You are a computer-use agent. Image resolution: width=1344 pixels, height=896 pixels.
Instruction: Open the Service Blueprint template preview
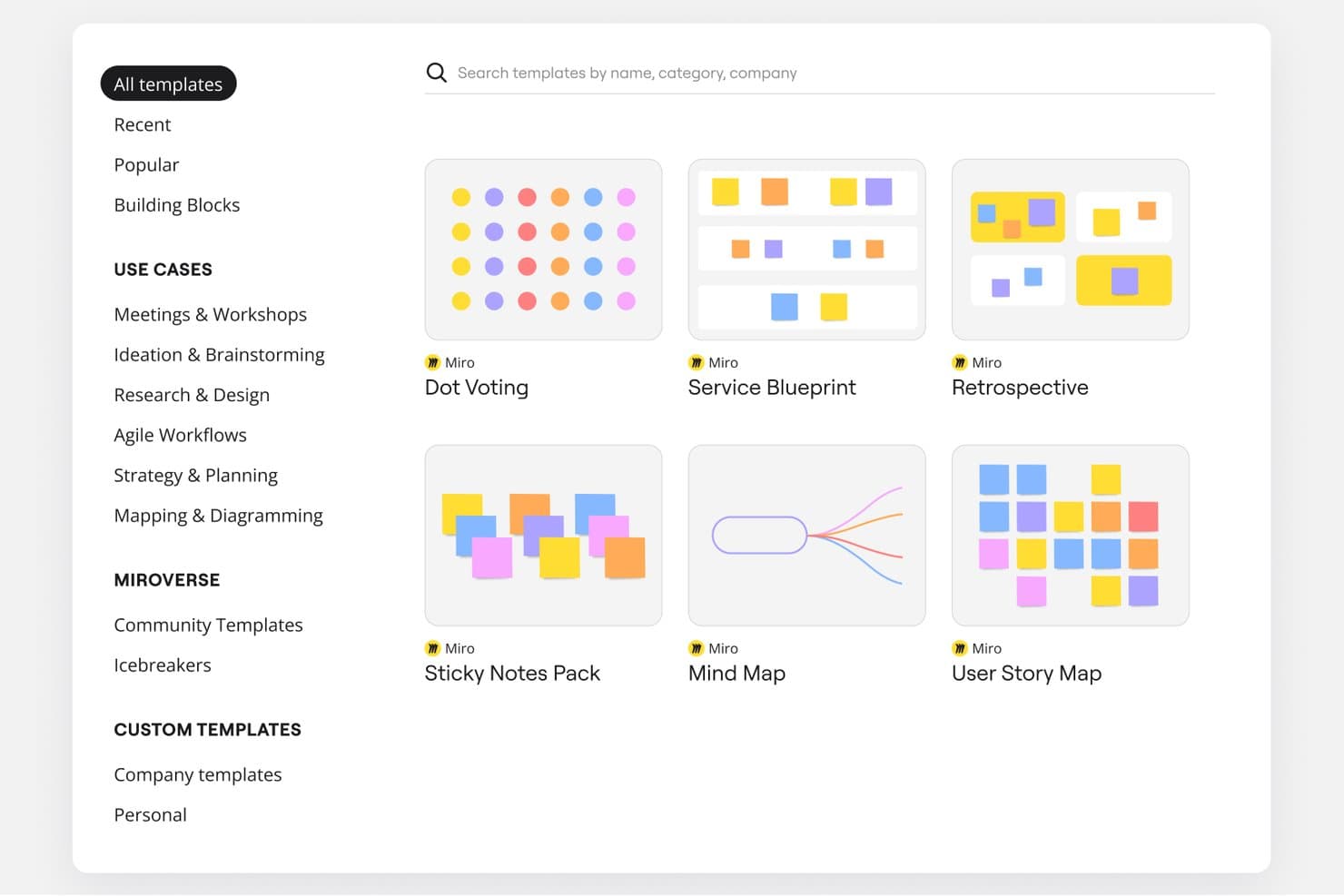tap(807, 250)
